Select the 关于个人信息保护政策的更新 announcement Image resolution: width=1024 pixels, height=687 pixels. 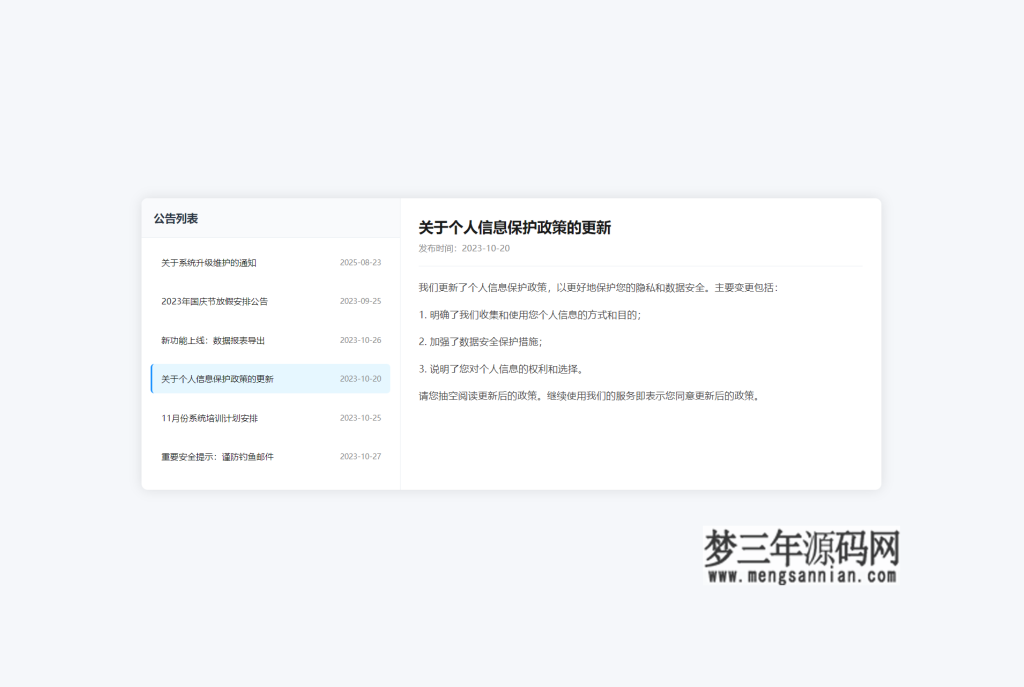(x=218, y=379)
